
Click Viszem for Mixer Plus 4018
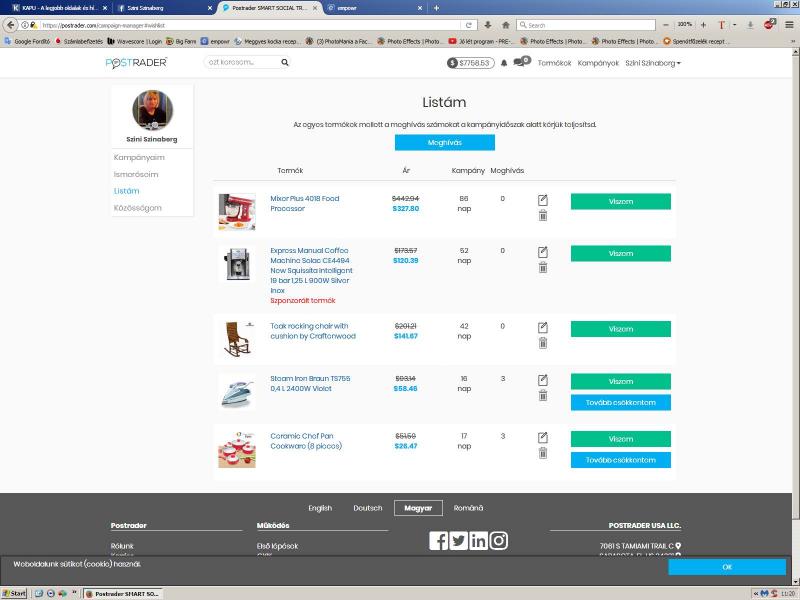[620, 202]
